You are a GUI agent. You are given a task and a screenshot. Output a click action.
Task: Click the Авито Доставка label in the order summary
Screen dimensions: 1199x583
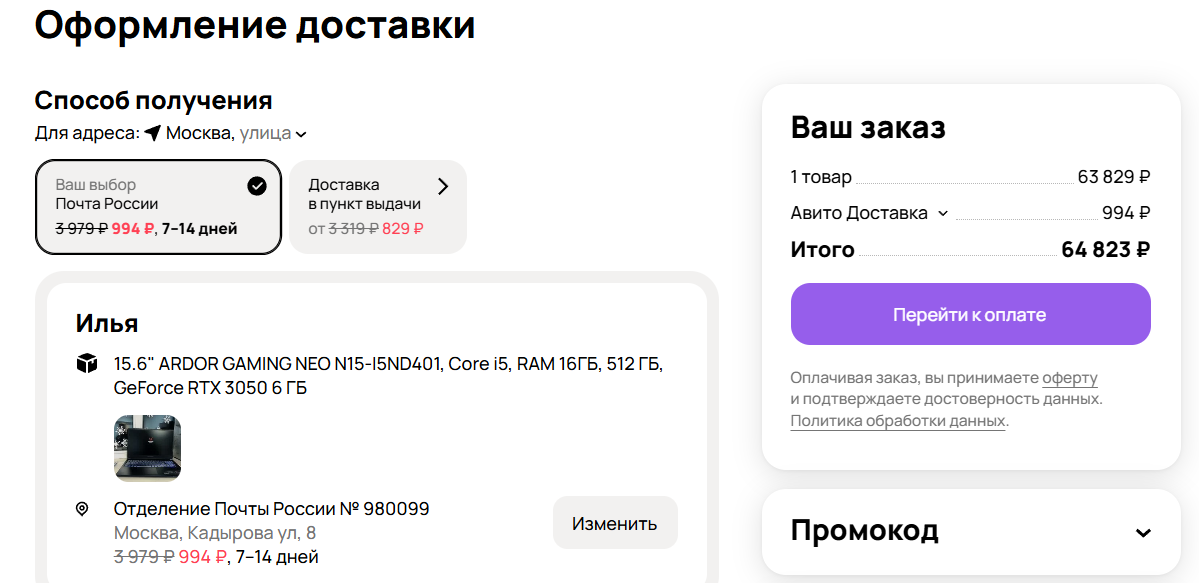point(858,213)
